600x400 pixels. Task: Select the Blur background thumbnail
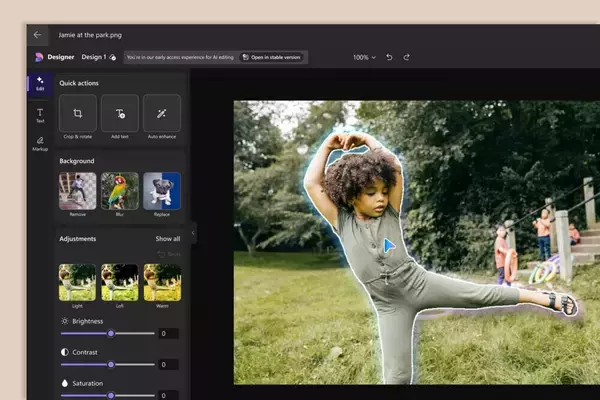[120, 190]
